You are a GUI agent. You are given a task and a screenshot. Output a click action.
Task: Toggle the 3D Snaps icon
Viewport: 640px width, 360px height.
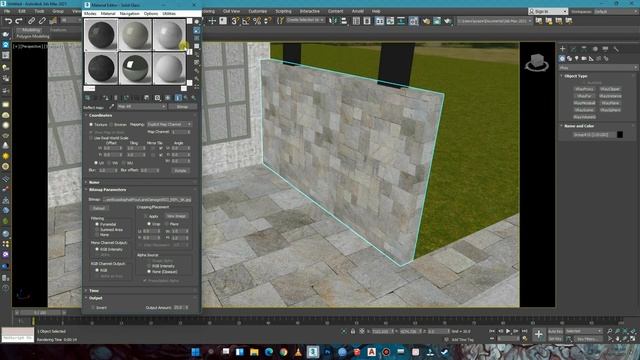(x=235, y=21)
